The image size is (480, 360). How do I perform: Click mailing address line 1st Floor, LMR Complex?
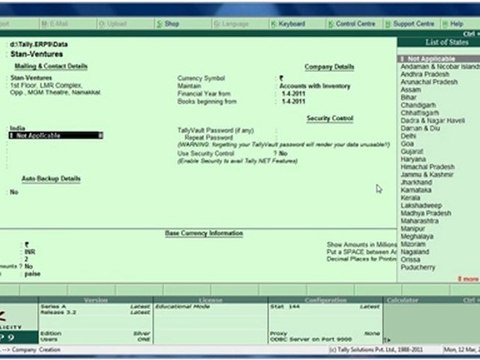coord(46,85)
